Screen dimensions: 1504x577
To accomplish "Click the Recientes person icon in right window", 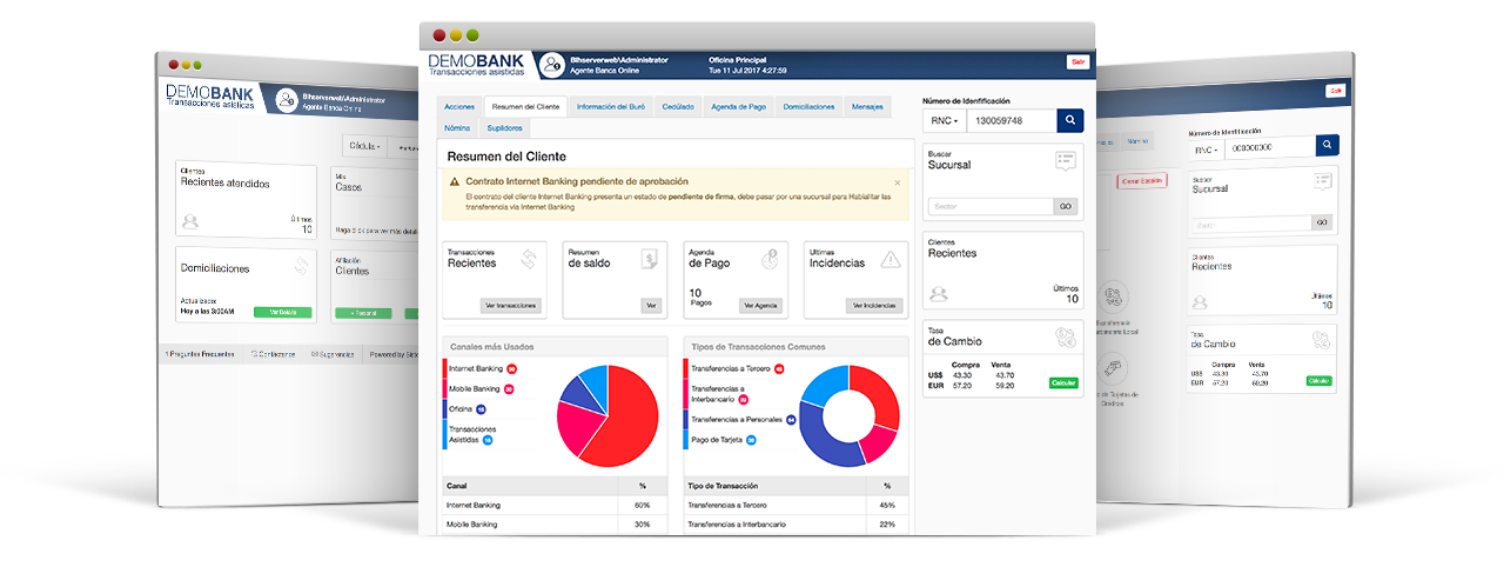I will pyautogui.click(x=1200, y=302).
